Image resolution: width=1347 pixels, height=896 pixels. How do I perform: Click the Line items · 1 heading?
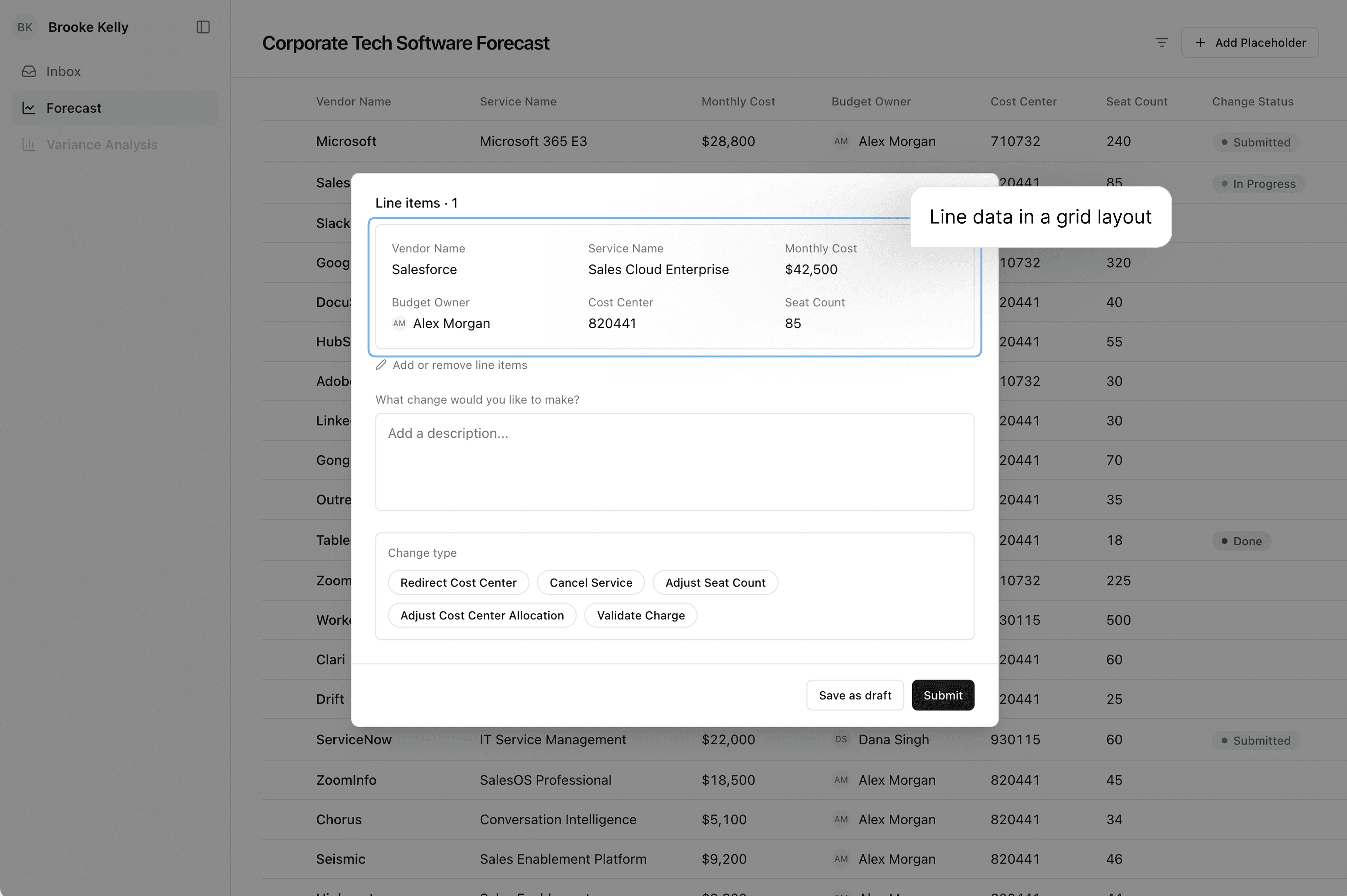[416, 203]
